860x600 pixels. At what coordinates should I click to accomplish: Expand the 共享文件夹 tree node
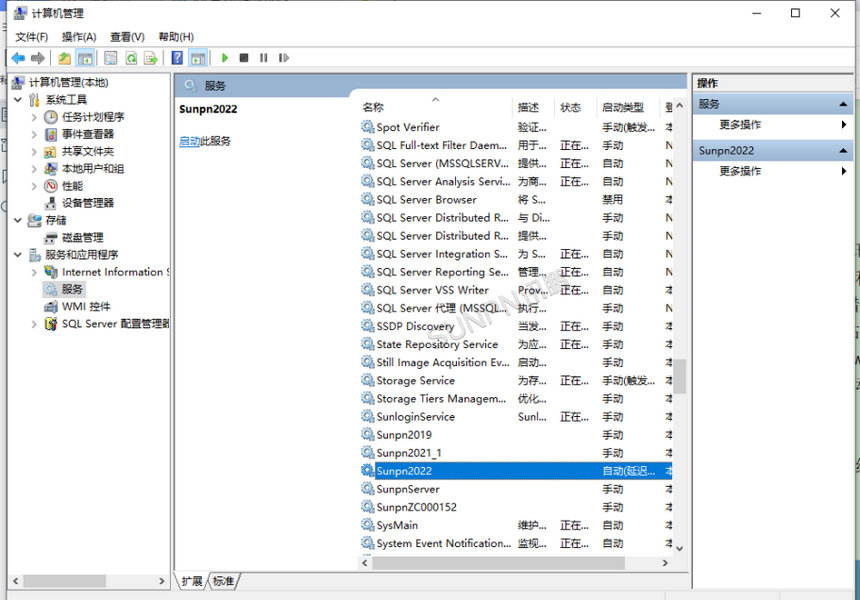pyautogui.click(x=34, y=152)
